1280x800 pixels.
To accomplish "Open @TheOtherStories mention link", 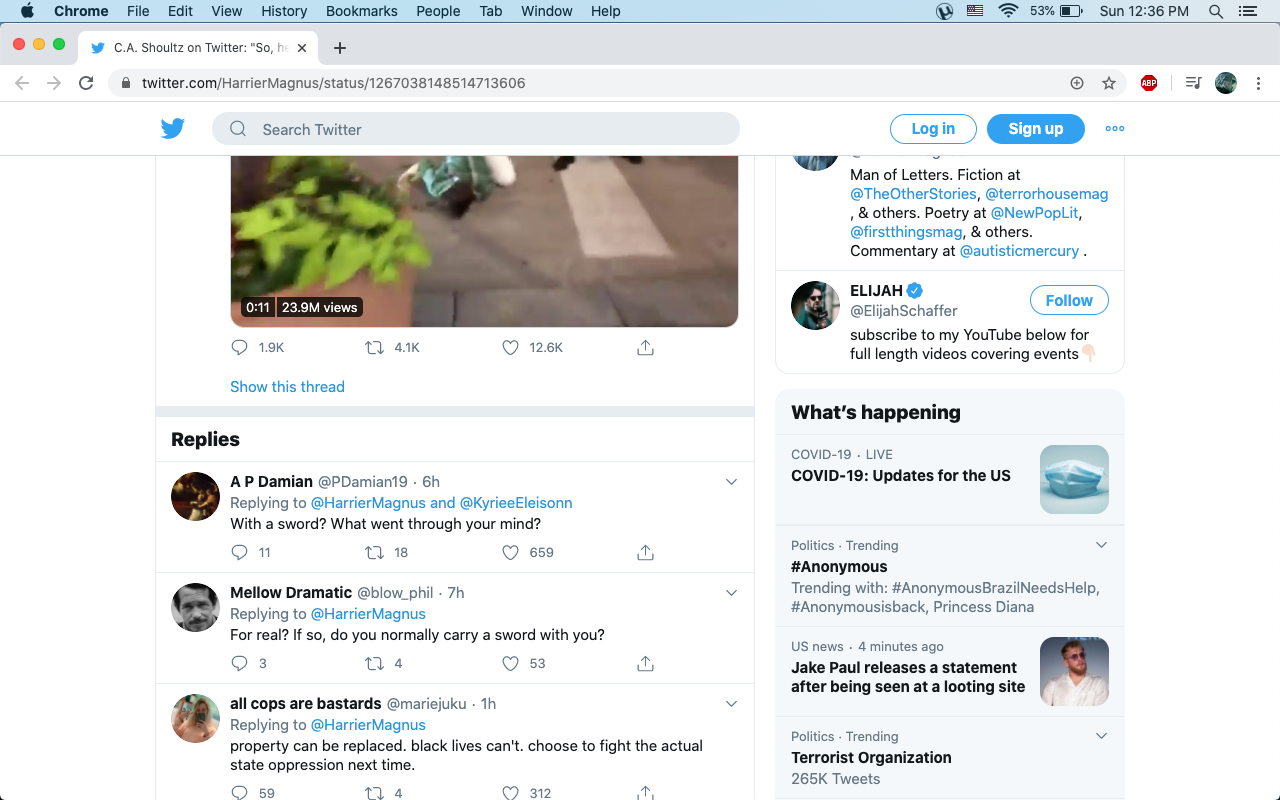I will [913, 194].
